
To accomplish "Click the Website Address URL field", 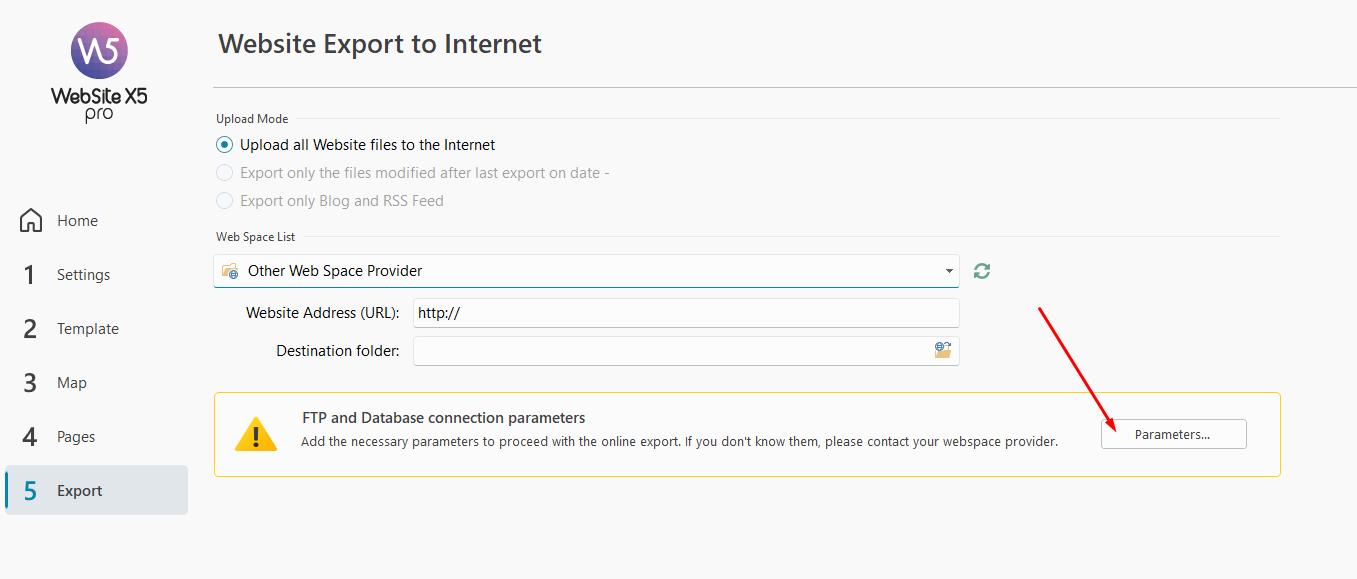I will (x=685, y=313).
